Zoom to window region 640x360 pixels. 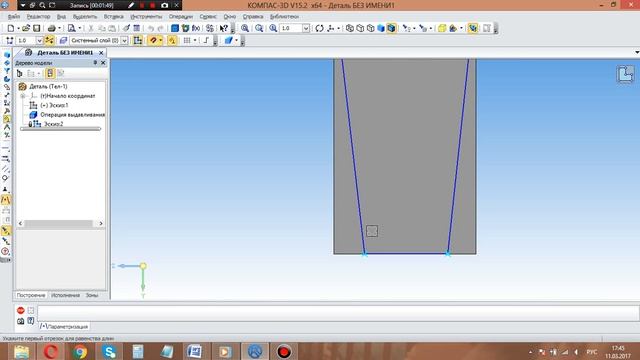[259, 28]
